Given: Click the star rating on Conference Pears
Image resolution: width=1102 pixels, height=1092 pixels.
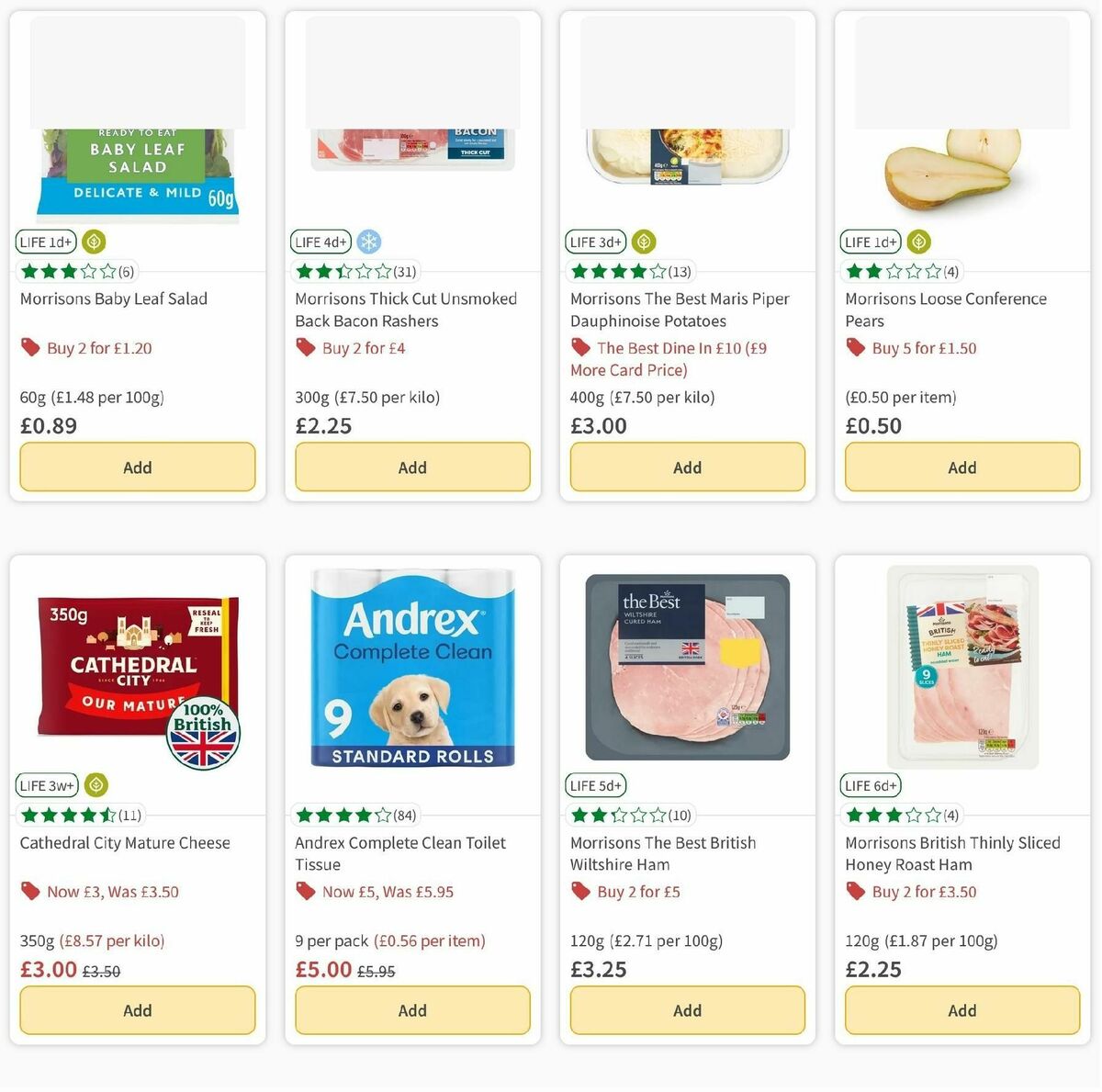Looking at the screenshot, I should [x=891, y=271].
